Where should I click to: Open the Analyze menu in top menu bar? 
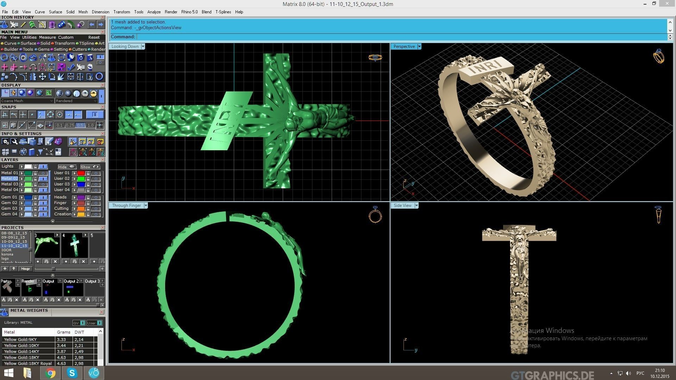(x=154, y=12)
